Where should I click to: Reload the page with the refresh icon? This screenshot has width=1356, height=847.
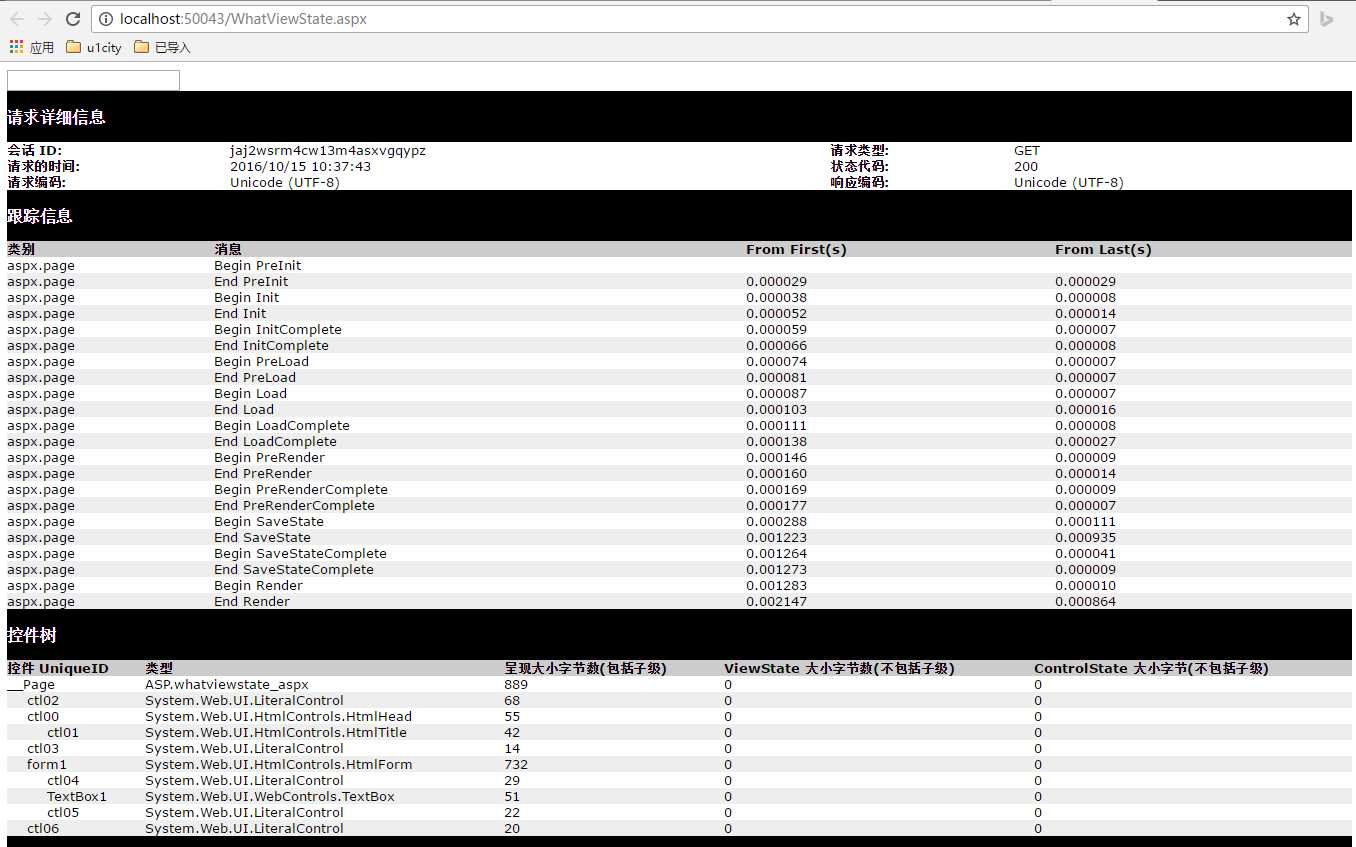click(x=73, y=19)
